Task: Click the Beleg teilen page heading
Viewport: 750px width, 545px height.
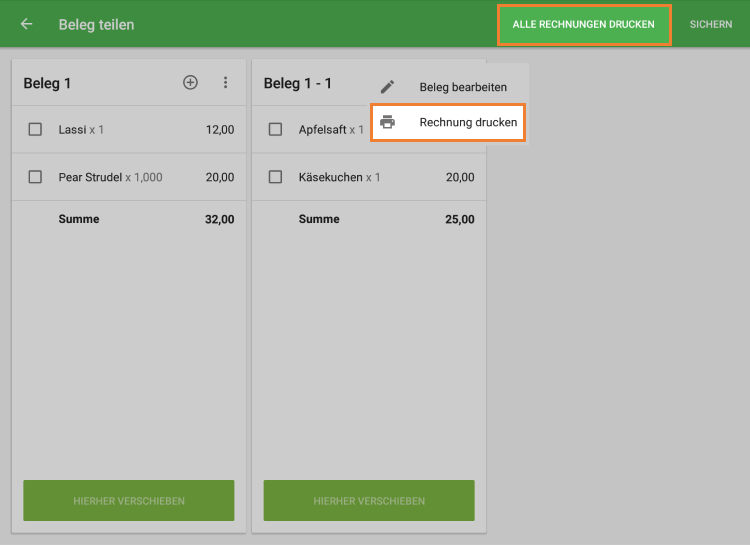Action: 96,24
